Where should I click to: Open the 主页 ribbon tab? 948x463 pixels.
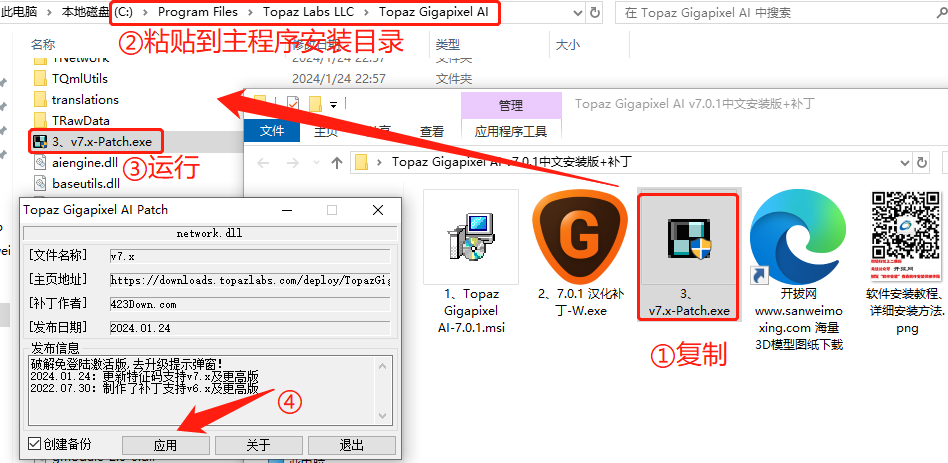point(325,131)
